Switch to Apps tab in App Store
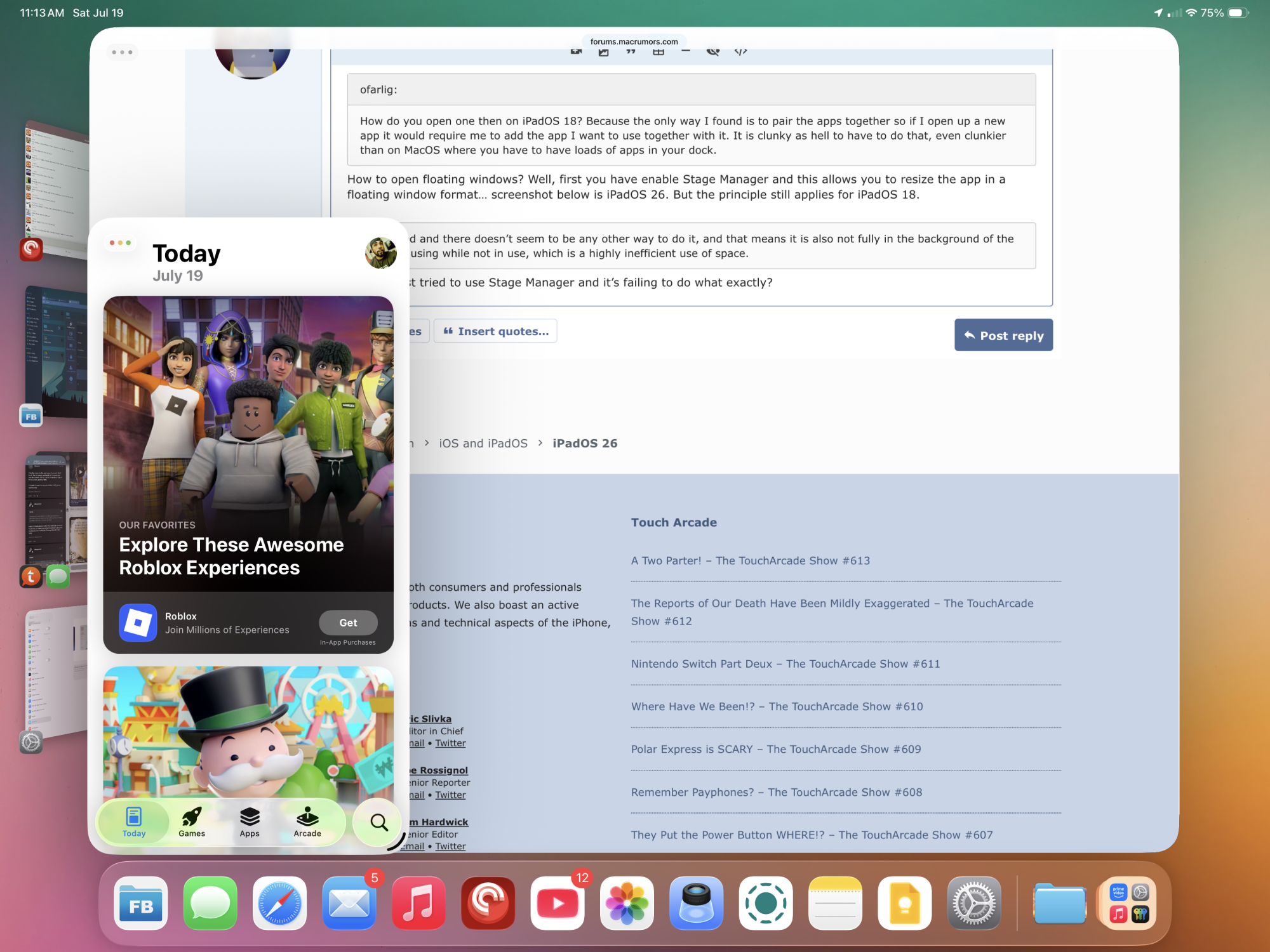Image resolution: width=1270 pixels, height=952 pixels. [250, 823]
